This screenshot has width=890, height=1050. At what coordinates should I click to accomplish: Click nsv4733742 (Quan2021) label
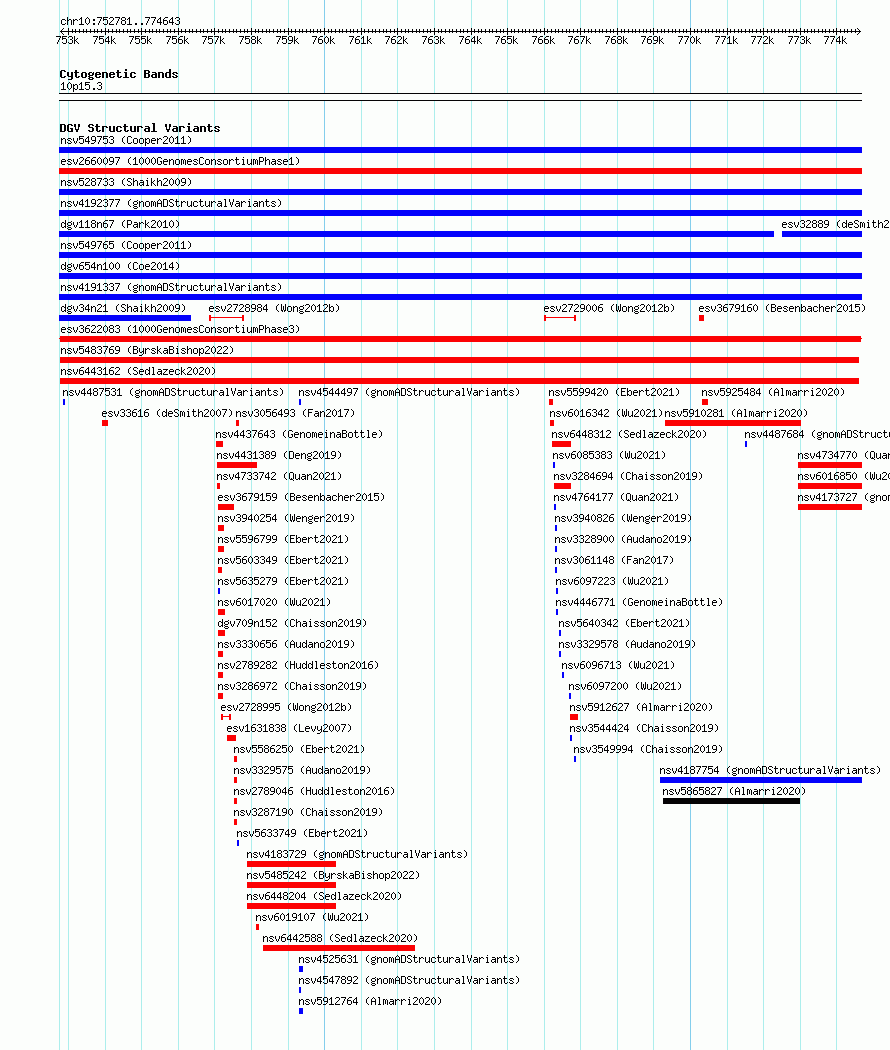[279, 476]
